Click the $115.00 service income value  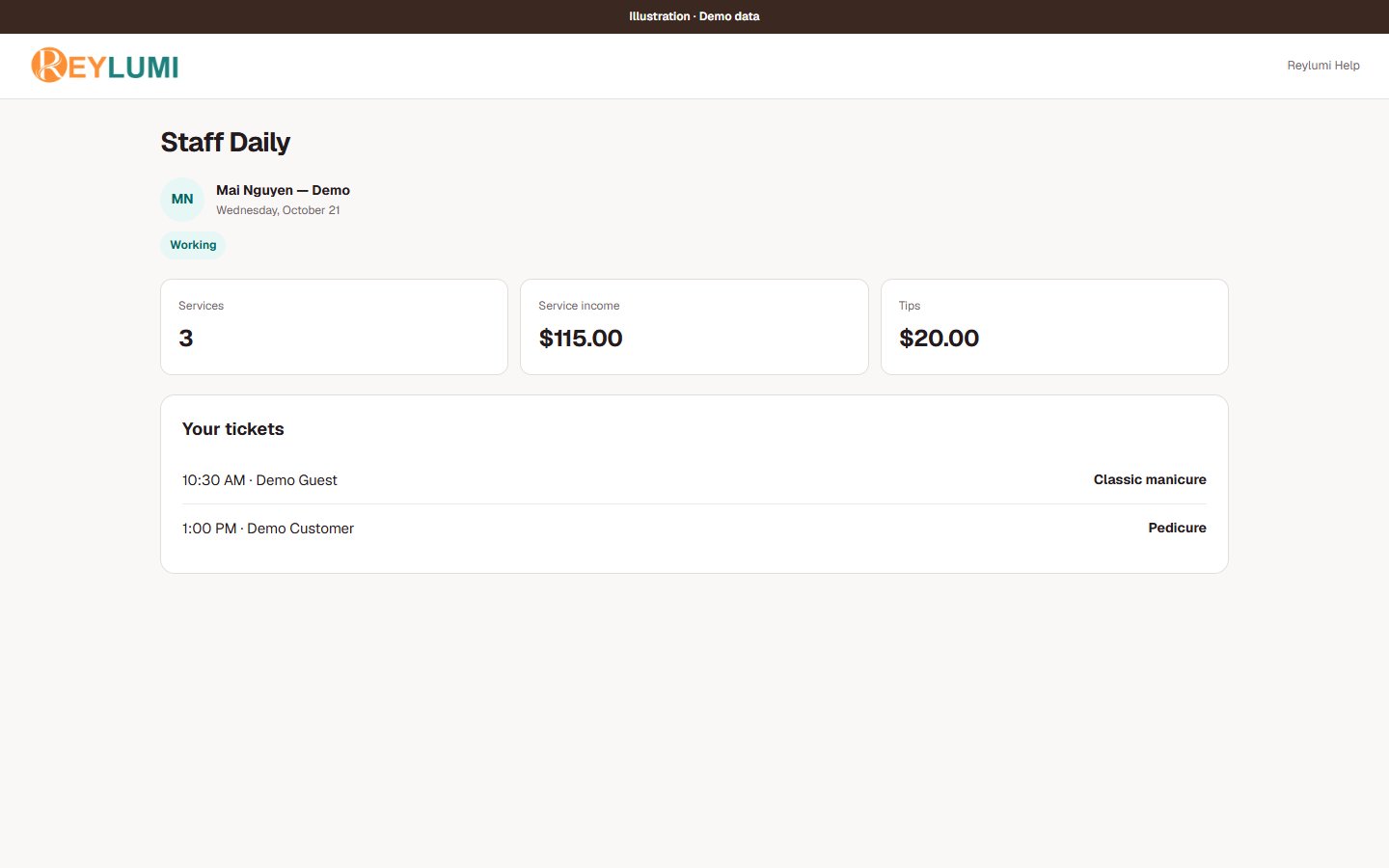(581, 339)
